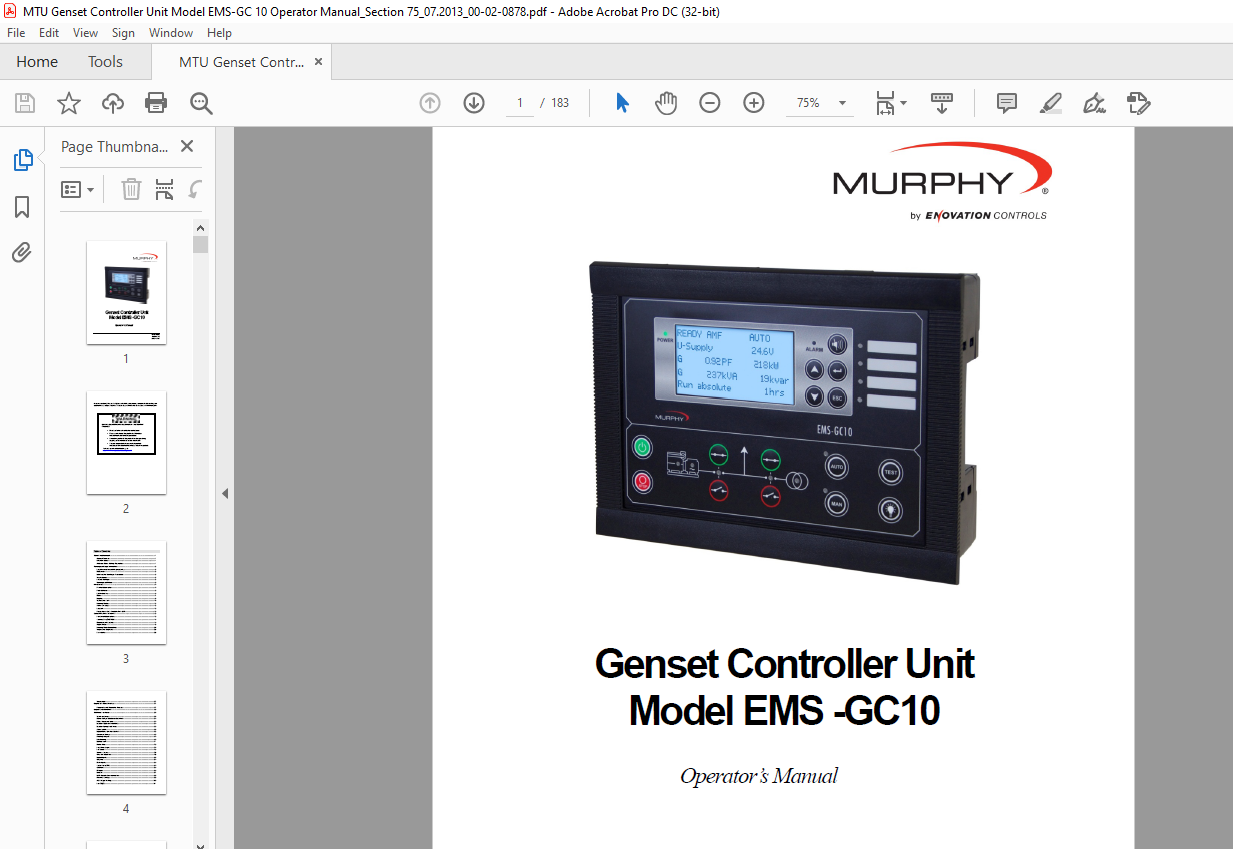
Task: Open the fit page options dropdown
Action: click(890, 103)
